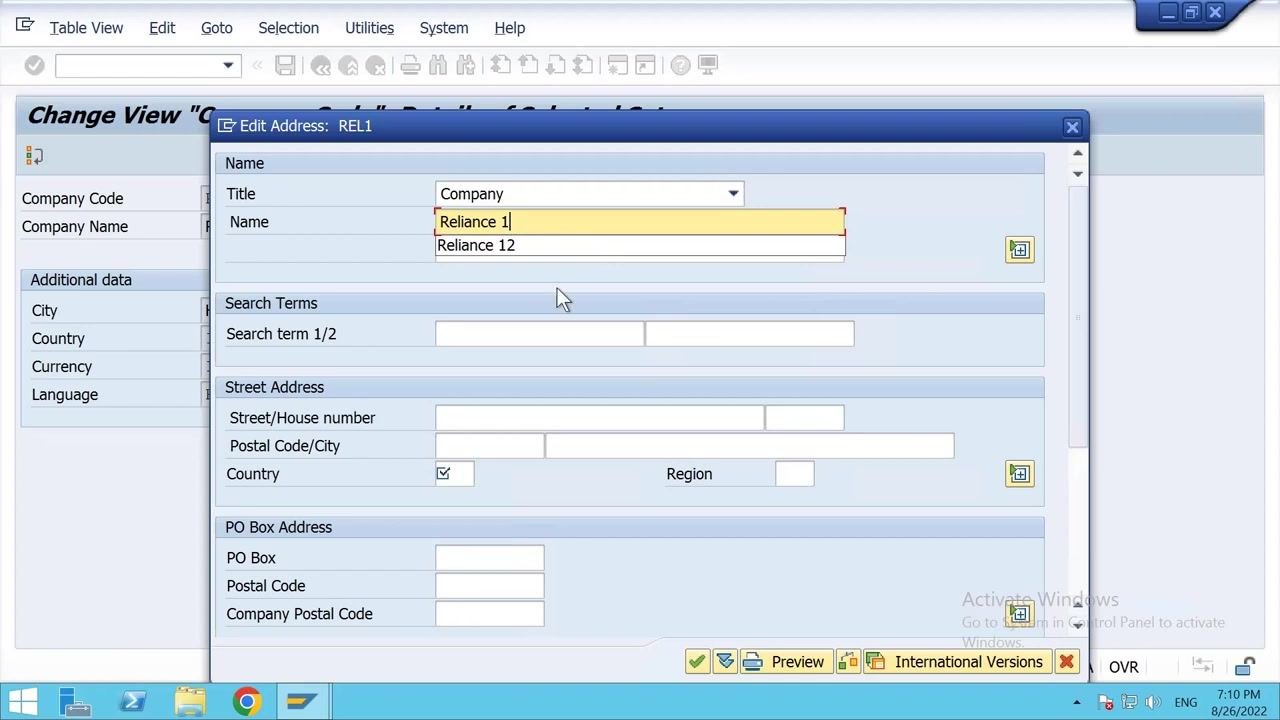
Task: Click the lock icon in the status bar
Action: (1245, 667)
